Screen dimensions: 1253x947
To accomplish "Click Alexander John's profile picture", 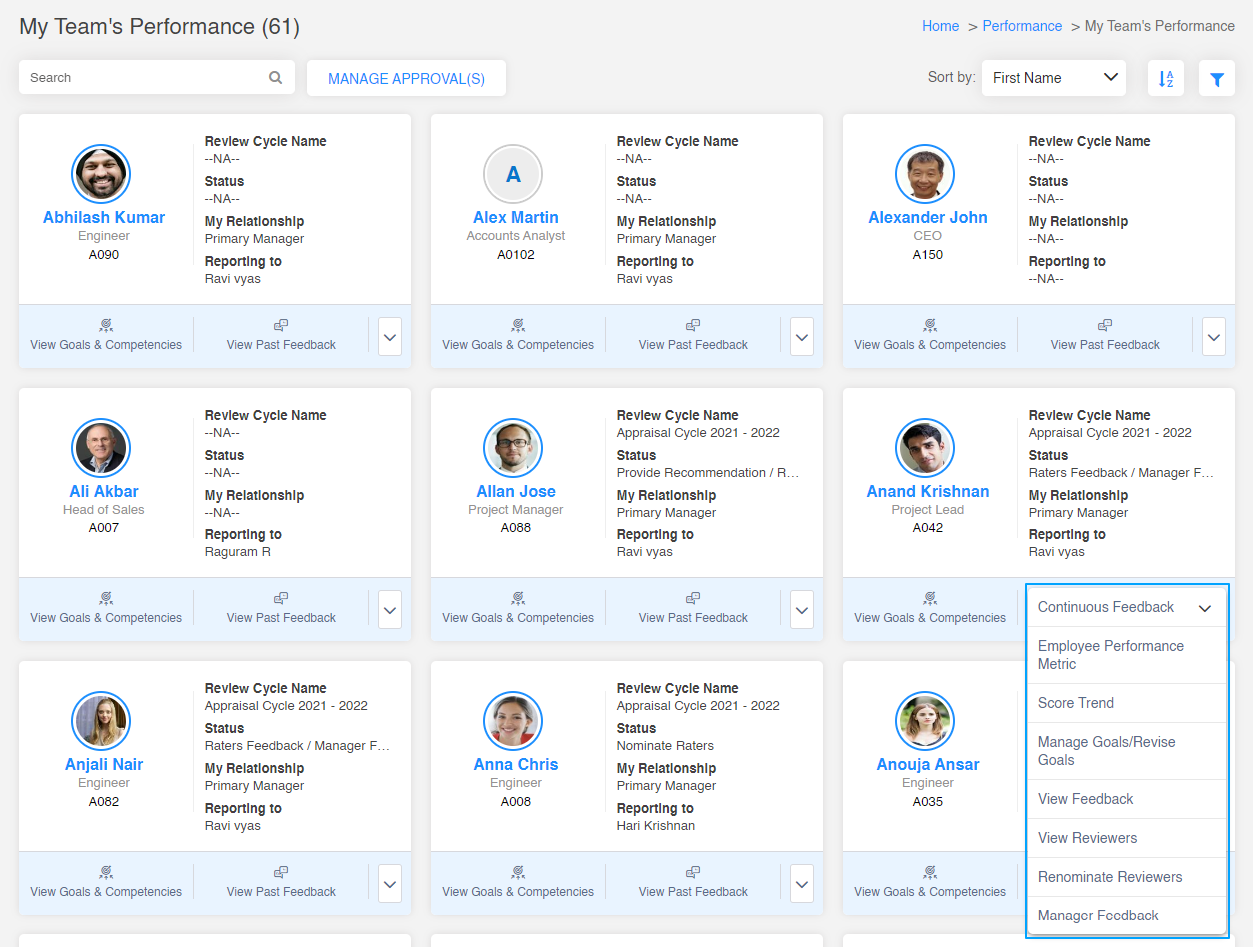I will [x=925, y=173].
